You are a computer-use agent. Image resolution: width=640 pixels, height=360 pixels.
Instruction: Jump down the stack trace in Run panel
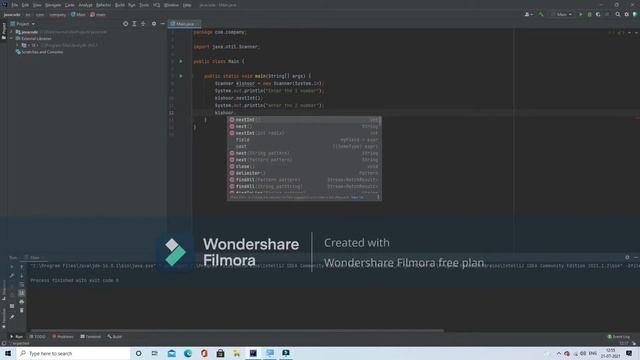pos(22,276)
